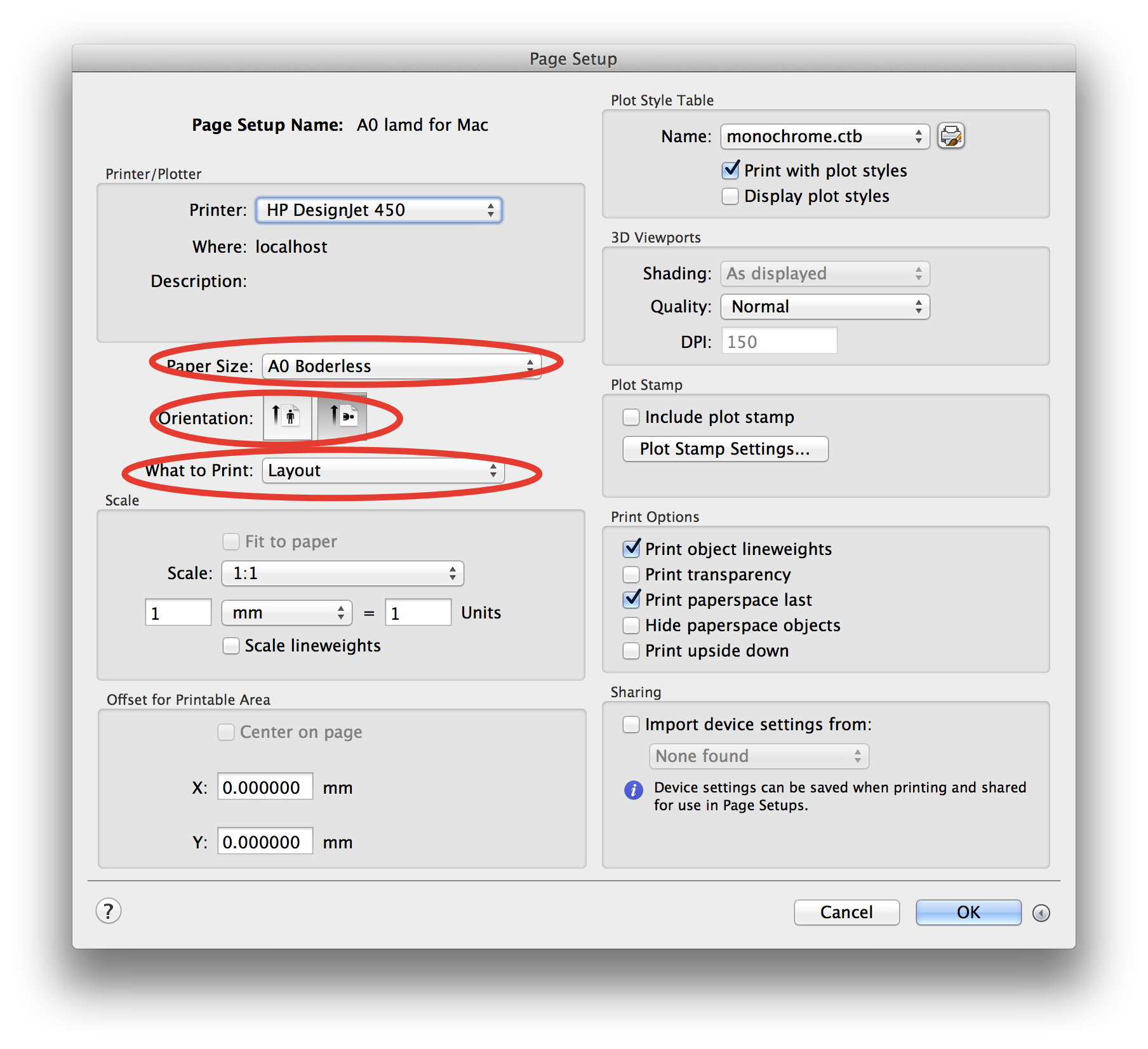The height and width of the screenshot is (1049, 1148).
Task: Enable Print transparency
Action: [631, 574]
